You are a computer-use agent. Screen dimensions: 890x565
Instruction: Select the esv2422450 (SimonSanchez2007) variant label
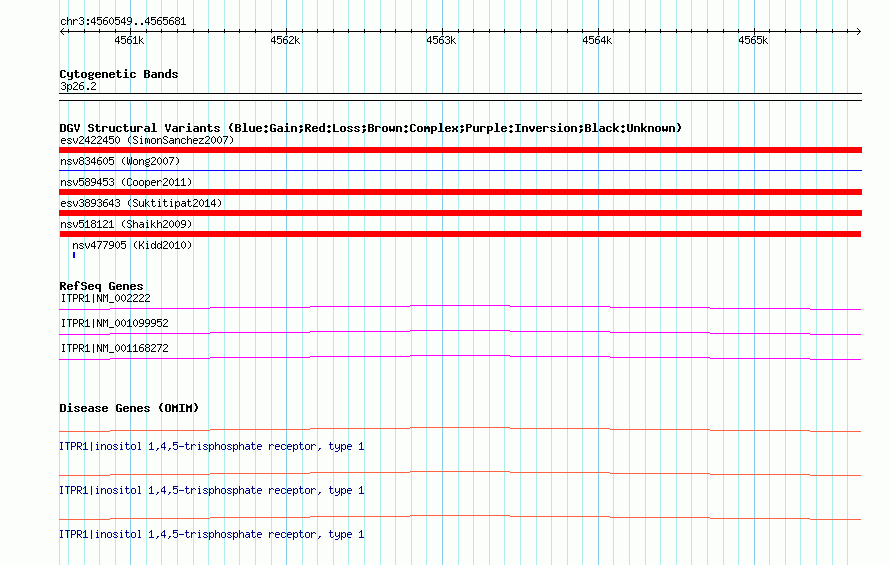click(x=147, y=140)
